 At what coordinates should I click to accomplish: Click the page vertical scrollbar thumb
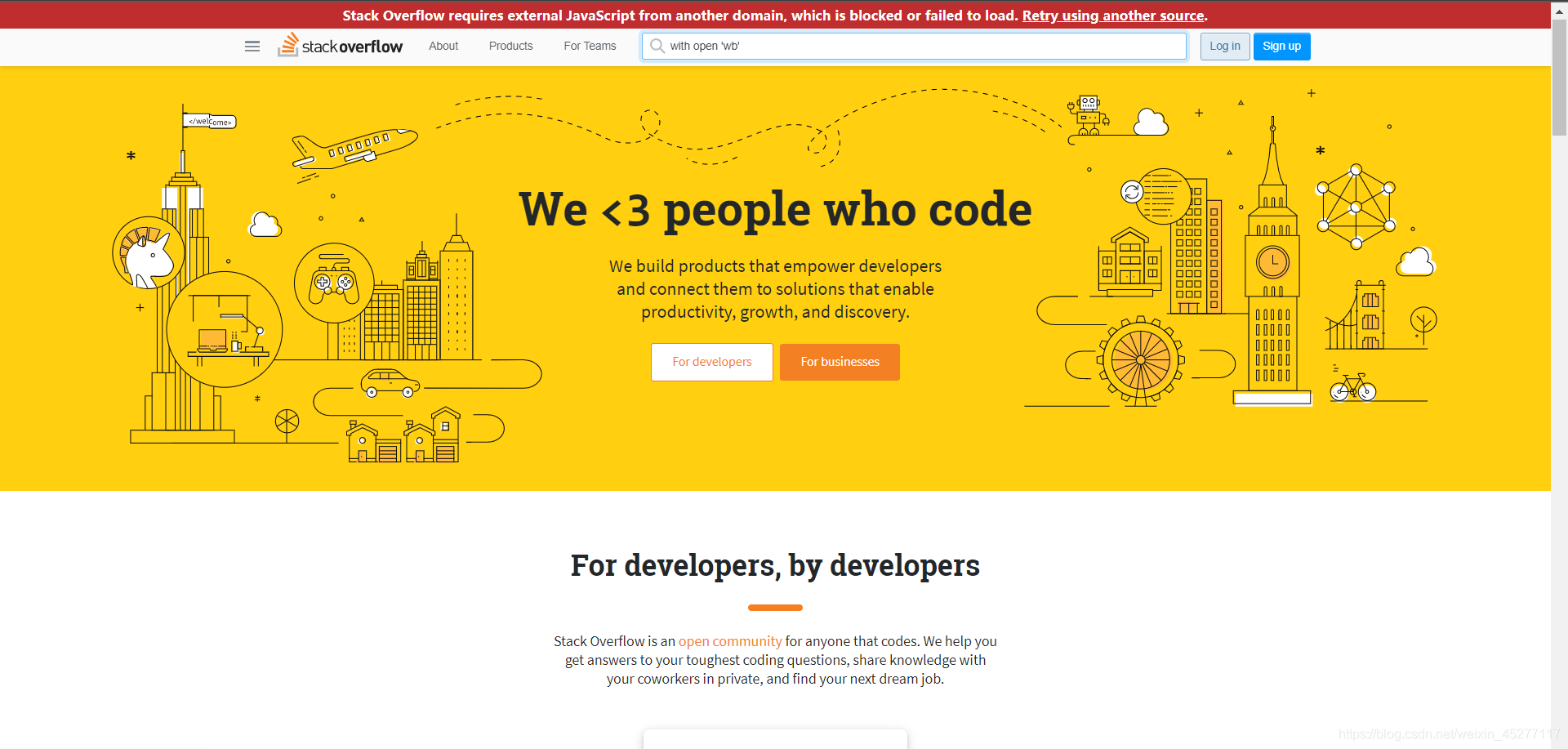(1559, 78)
